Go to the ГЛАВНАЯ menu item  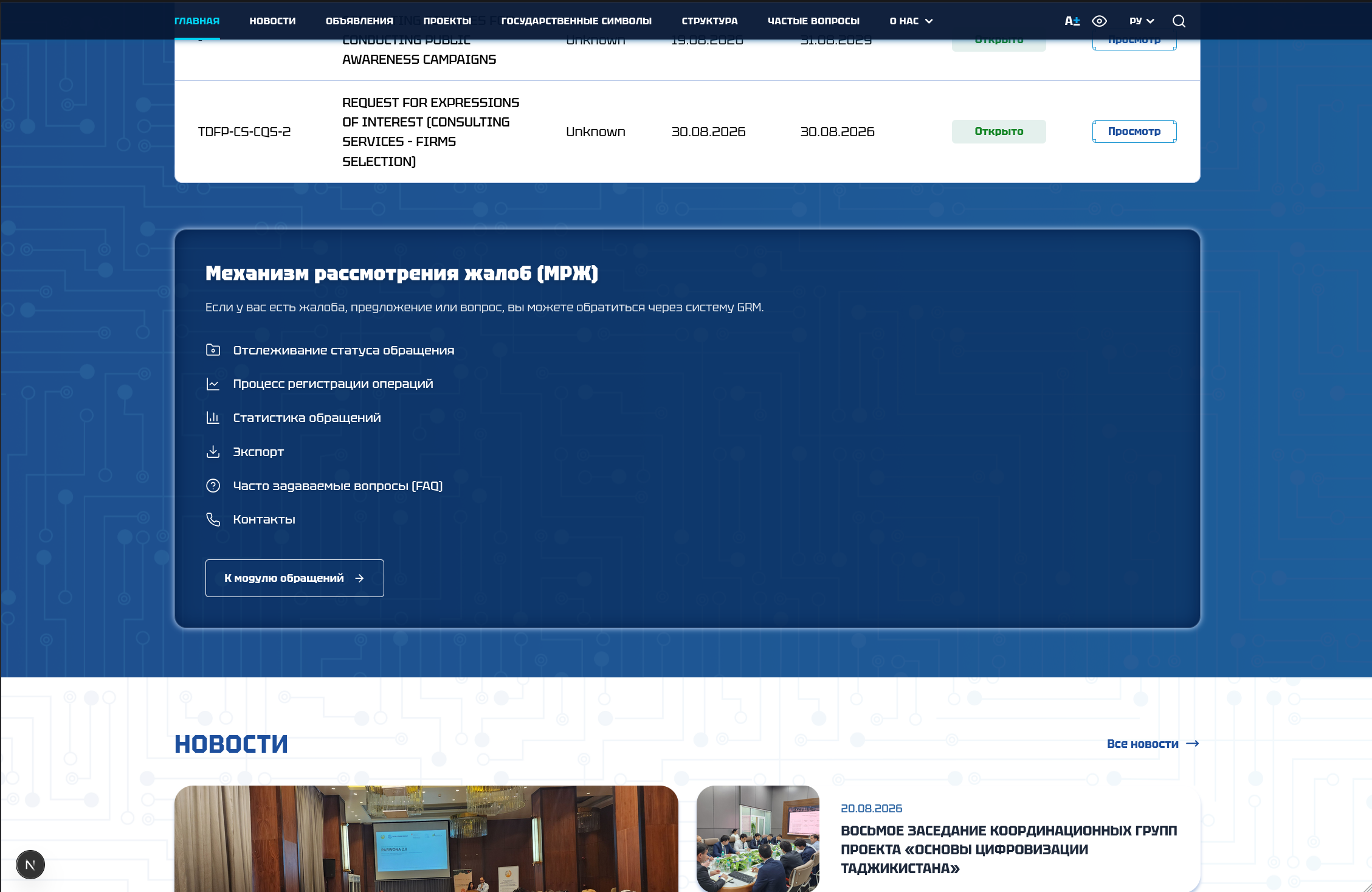(197, 21)
